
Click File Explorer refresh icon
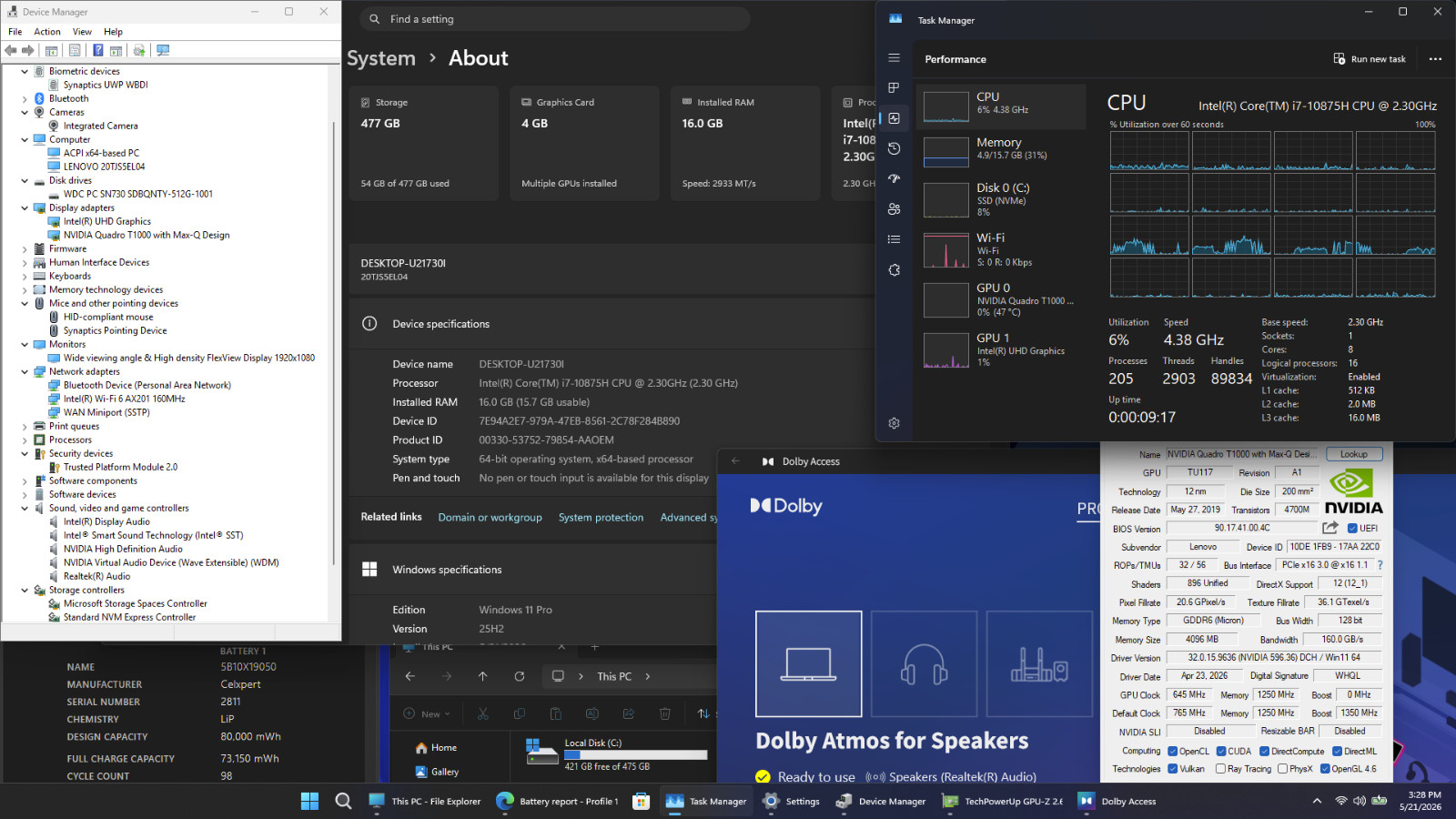(x=519, y=676)
